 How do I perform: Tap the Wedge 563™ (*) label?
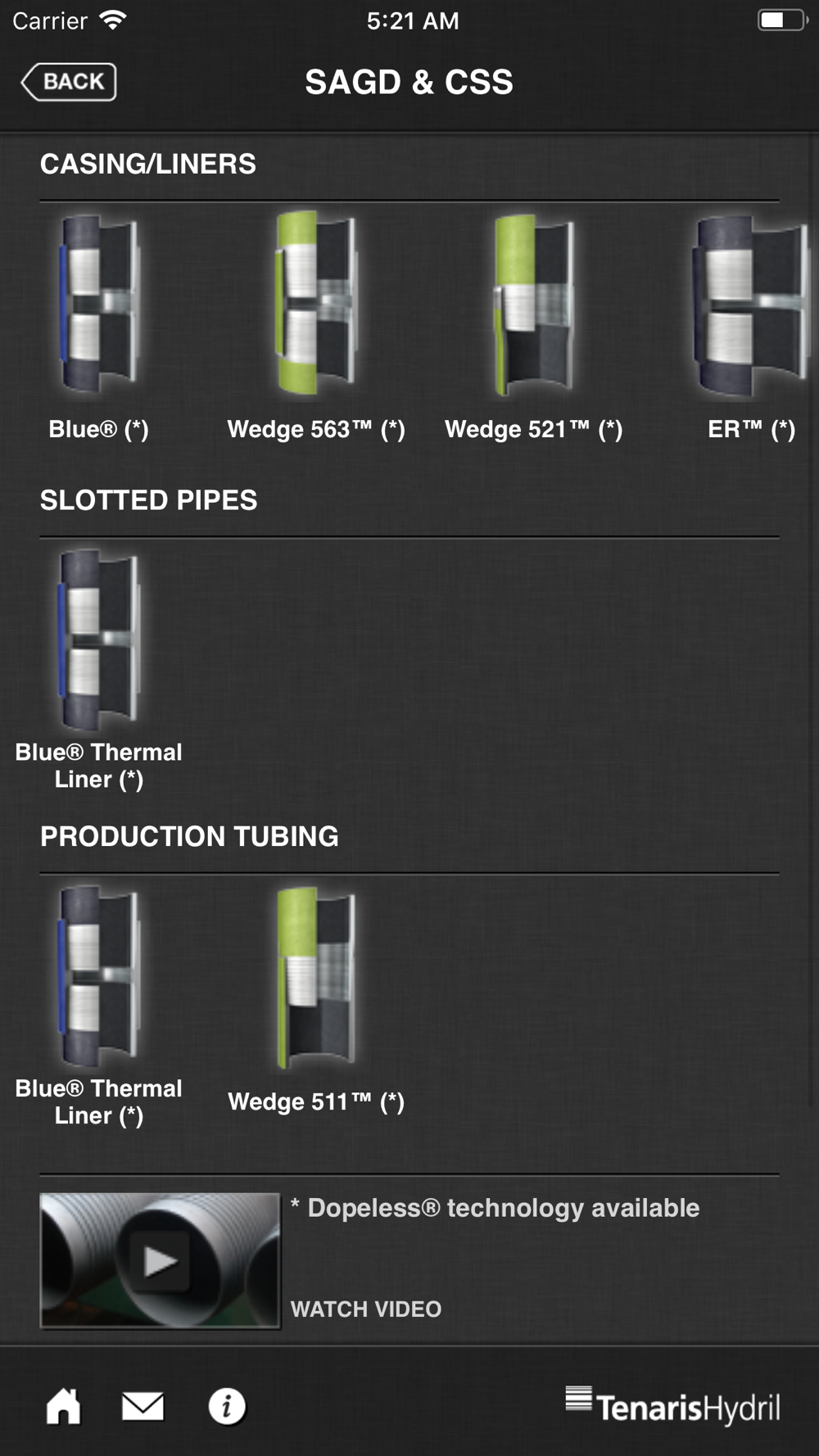click(316, 429)
